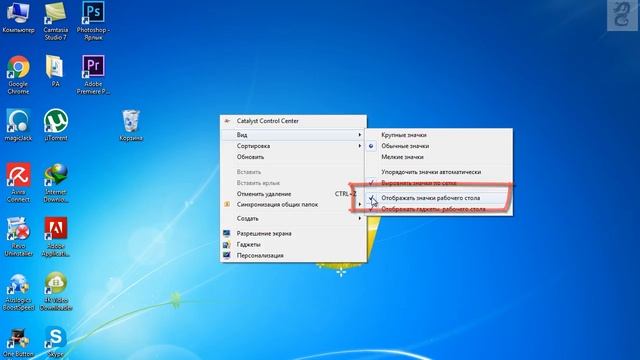The width and height of the screenshot is (640, 360).
Task: Select the uTorrent desktop icon
Action: [x=56, y=125]
